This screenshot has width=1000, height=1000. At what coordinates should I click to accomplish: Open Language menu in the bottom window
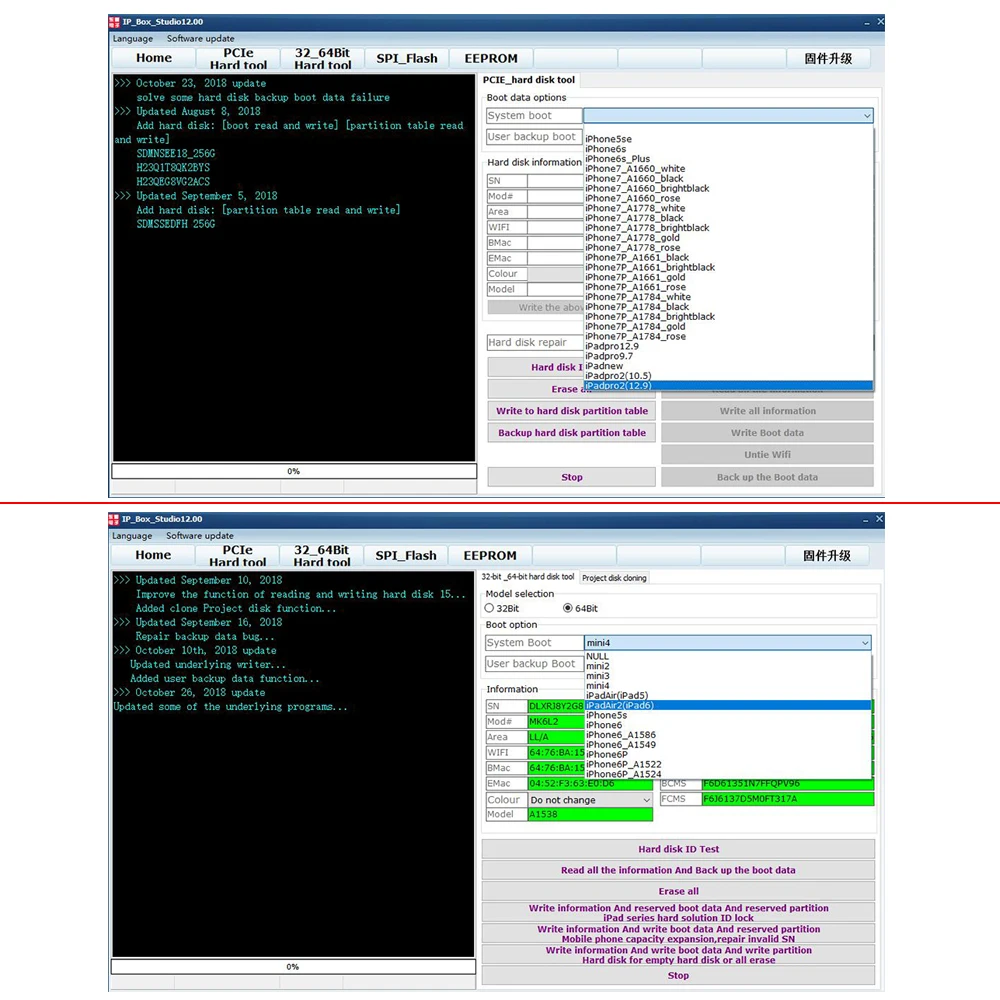(132, 536)
